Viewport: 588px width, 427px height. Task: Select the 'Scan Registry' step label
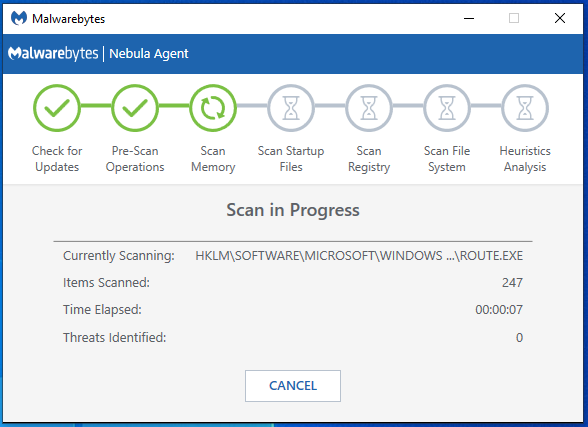pyautogui.click(x=369, y=159)
